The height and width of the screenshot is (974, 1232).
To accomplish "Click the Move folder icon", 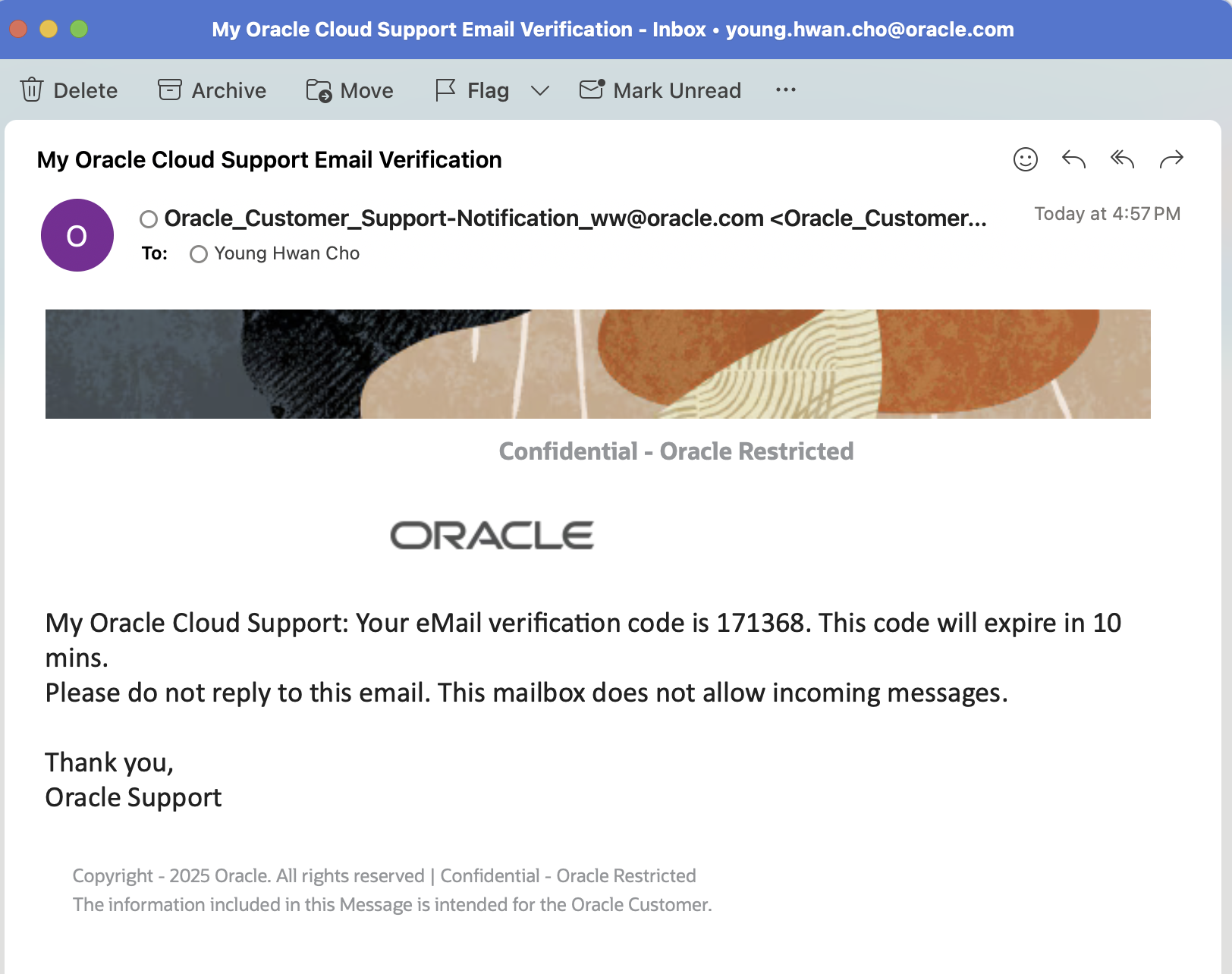I will click(x=319, y=90).
